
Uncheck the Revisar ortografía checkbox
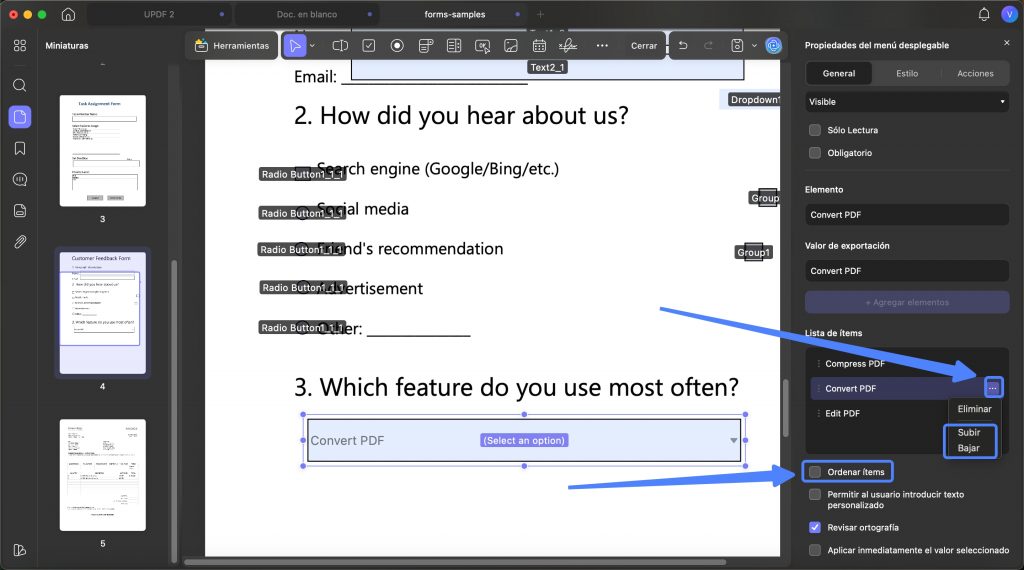814,528
